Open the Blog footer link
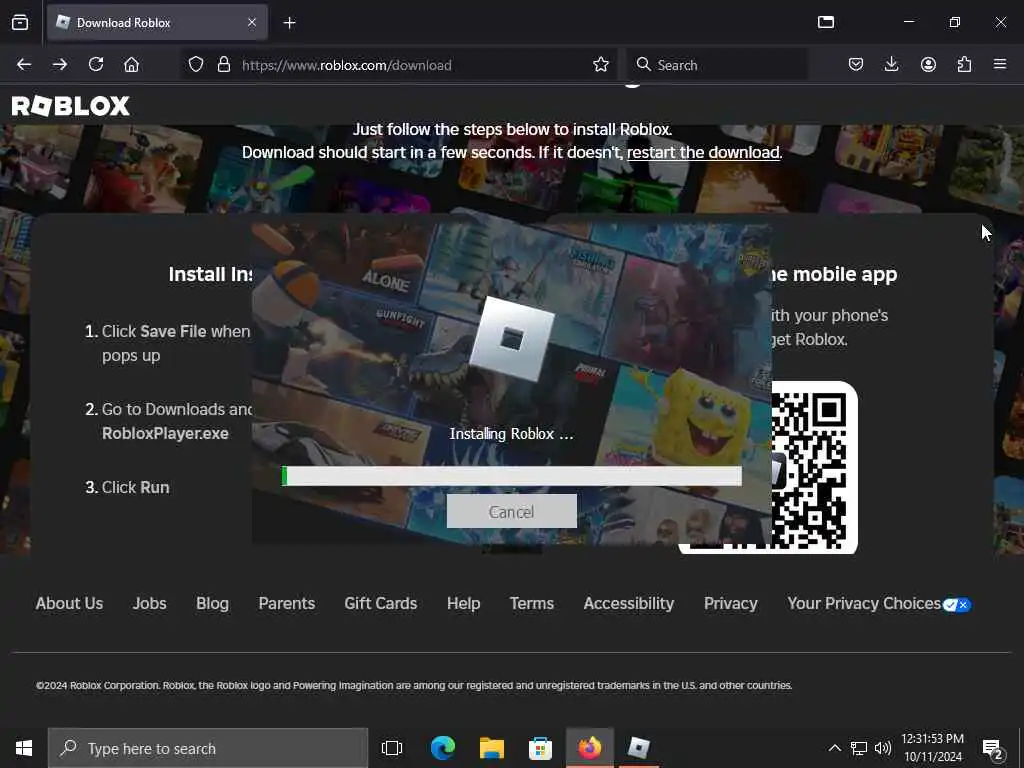This screenshot has height=768, width=1024. [212, 603]
